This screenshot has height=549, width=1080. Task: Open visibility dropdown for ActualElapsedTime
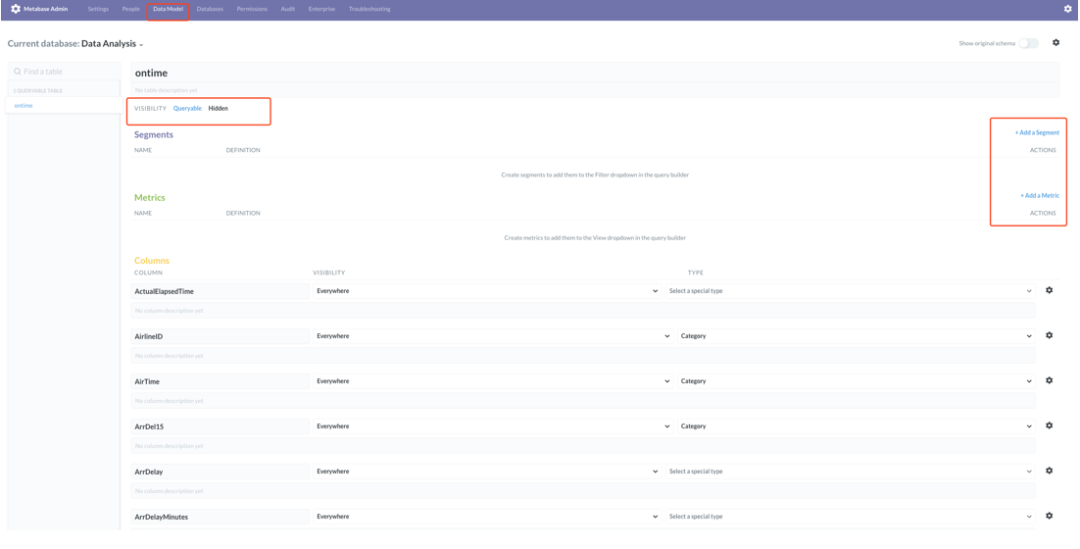click(487, 291)
